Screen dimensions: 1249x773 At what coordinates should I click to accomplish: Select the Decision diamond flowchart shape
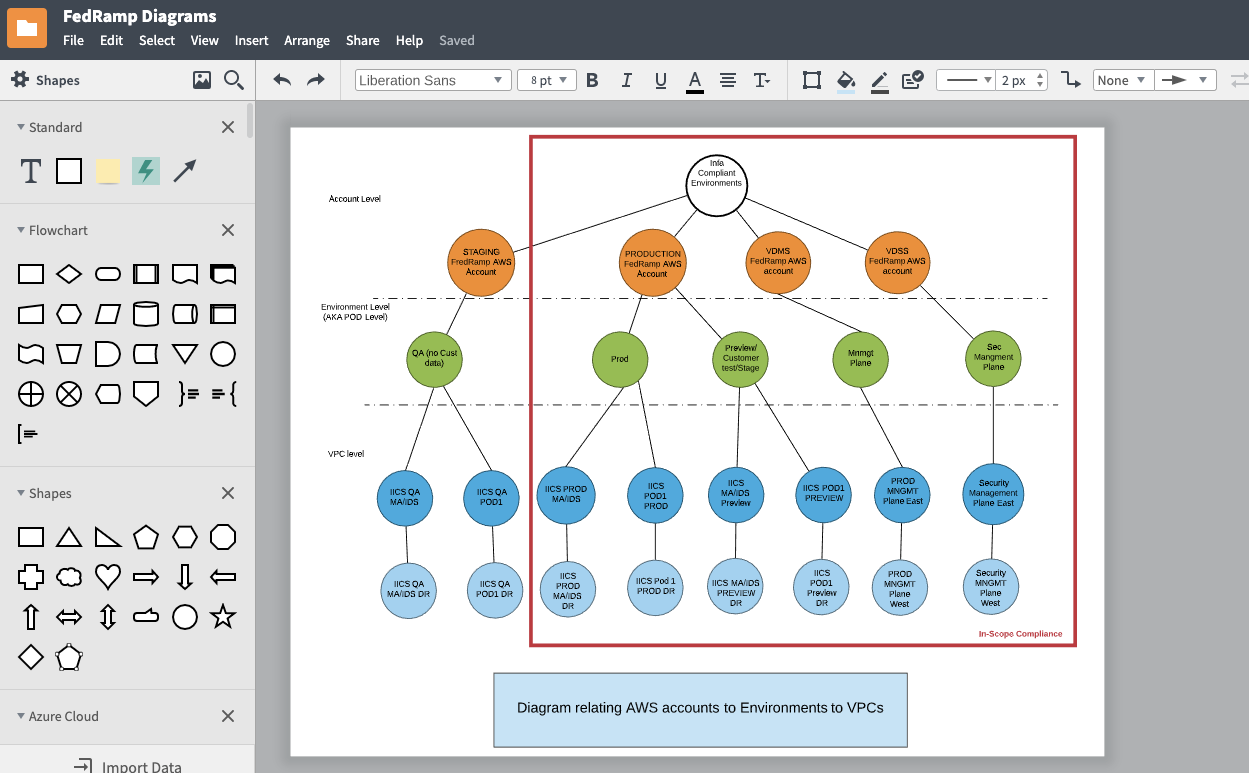(x=69, y=274)
